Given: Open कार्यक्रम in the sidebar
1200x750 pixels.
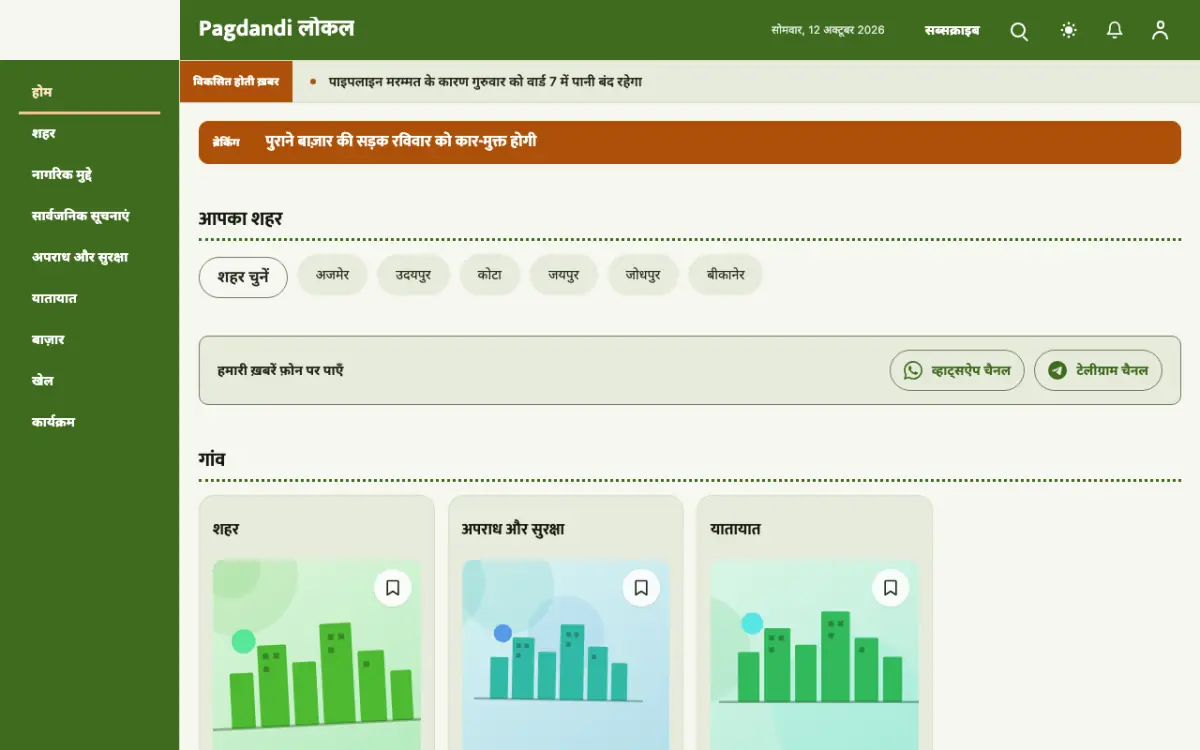Looking at the screenshot, I should 89,422.
